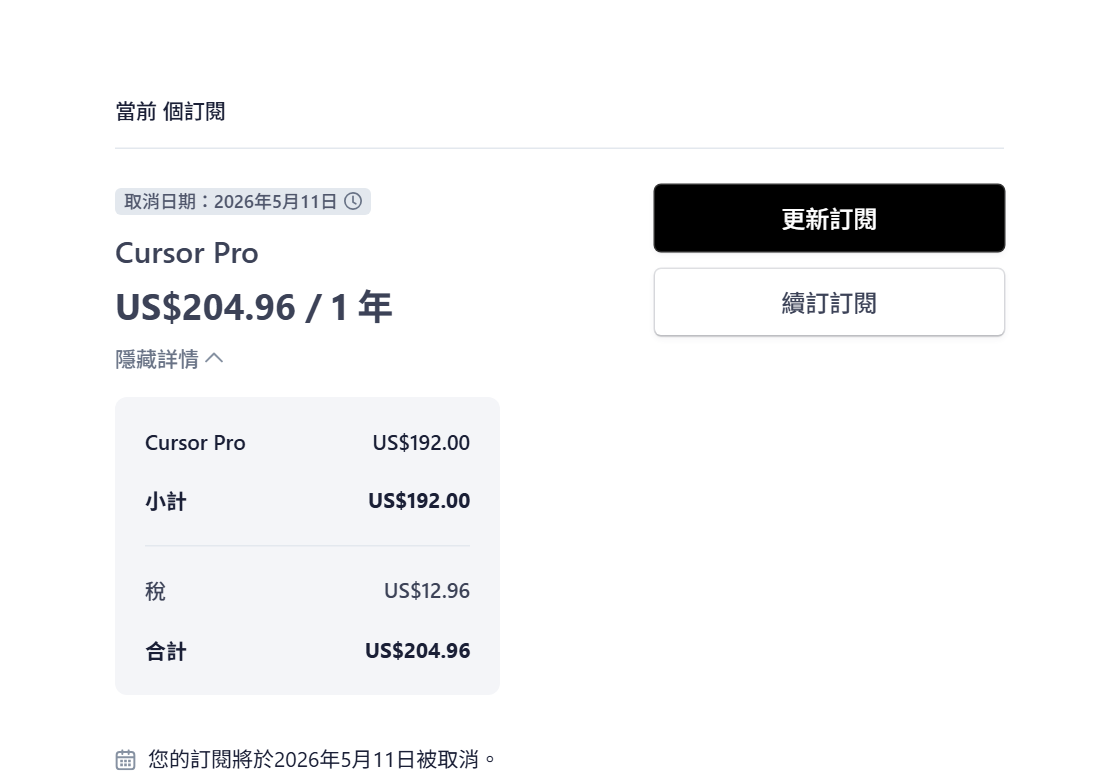Click the US$192.00 line item amount
This screenshot has height=777, width=1114.
(x=421, y=442)
